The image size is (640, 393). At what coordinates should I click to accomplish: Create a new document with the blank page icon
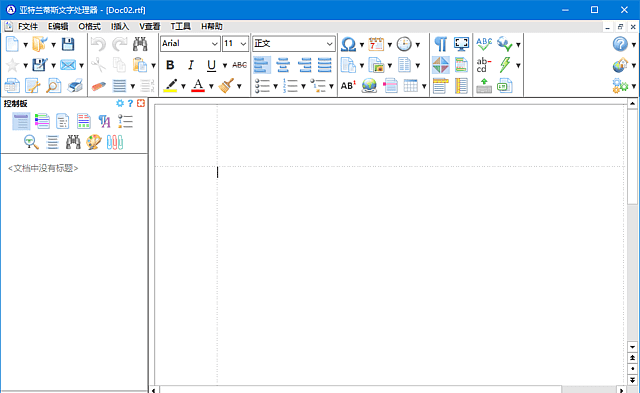pos(12,44)
